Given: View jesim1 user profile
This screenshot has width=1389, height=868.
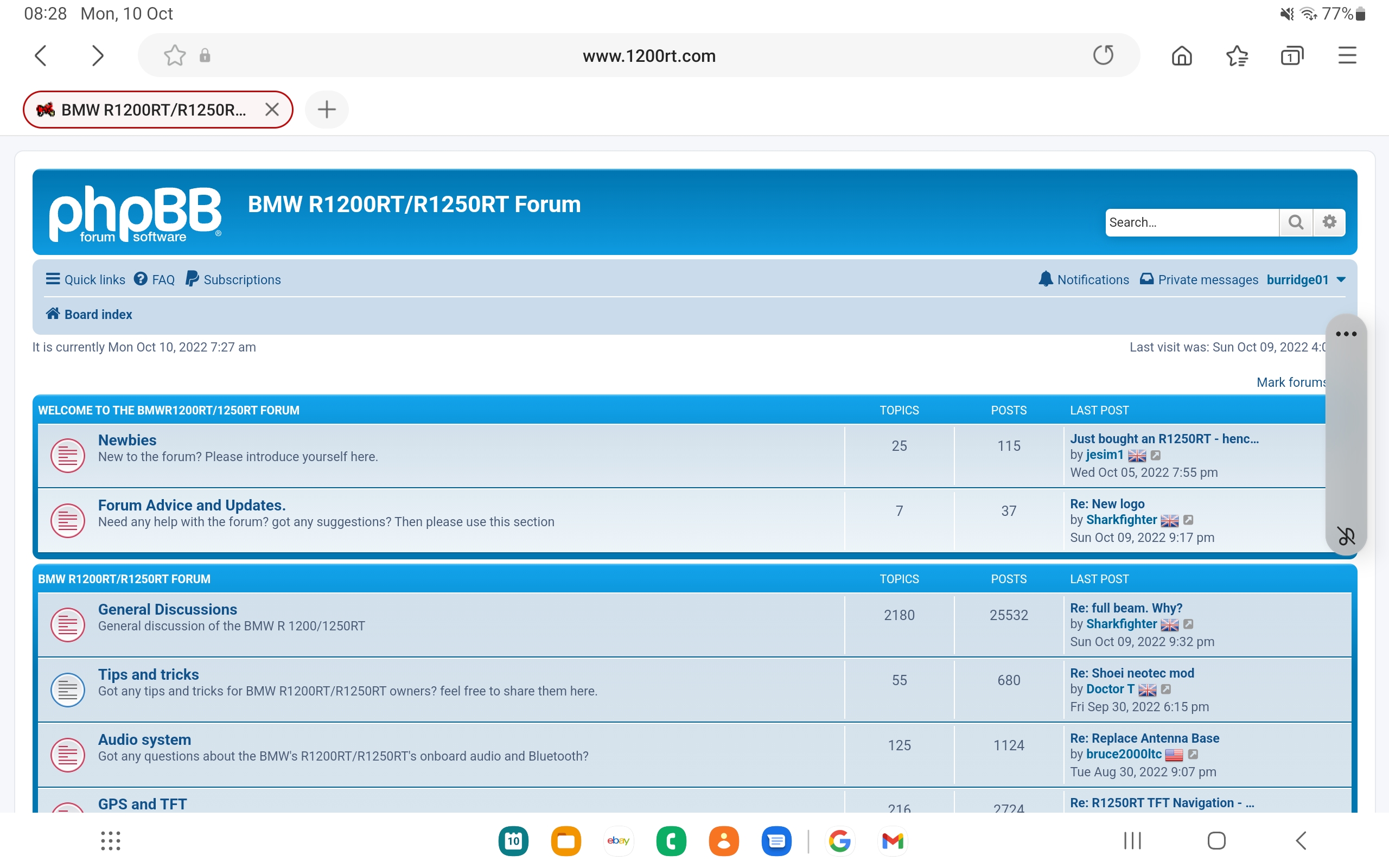Looking at the screenshot, I should tap(1104, 455).
